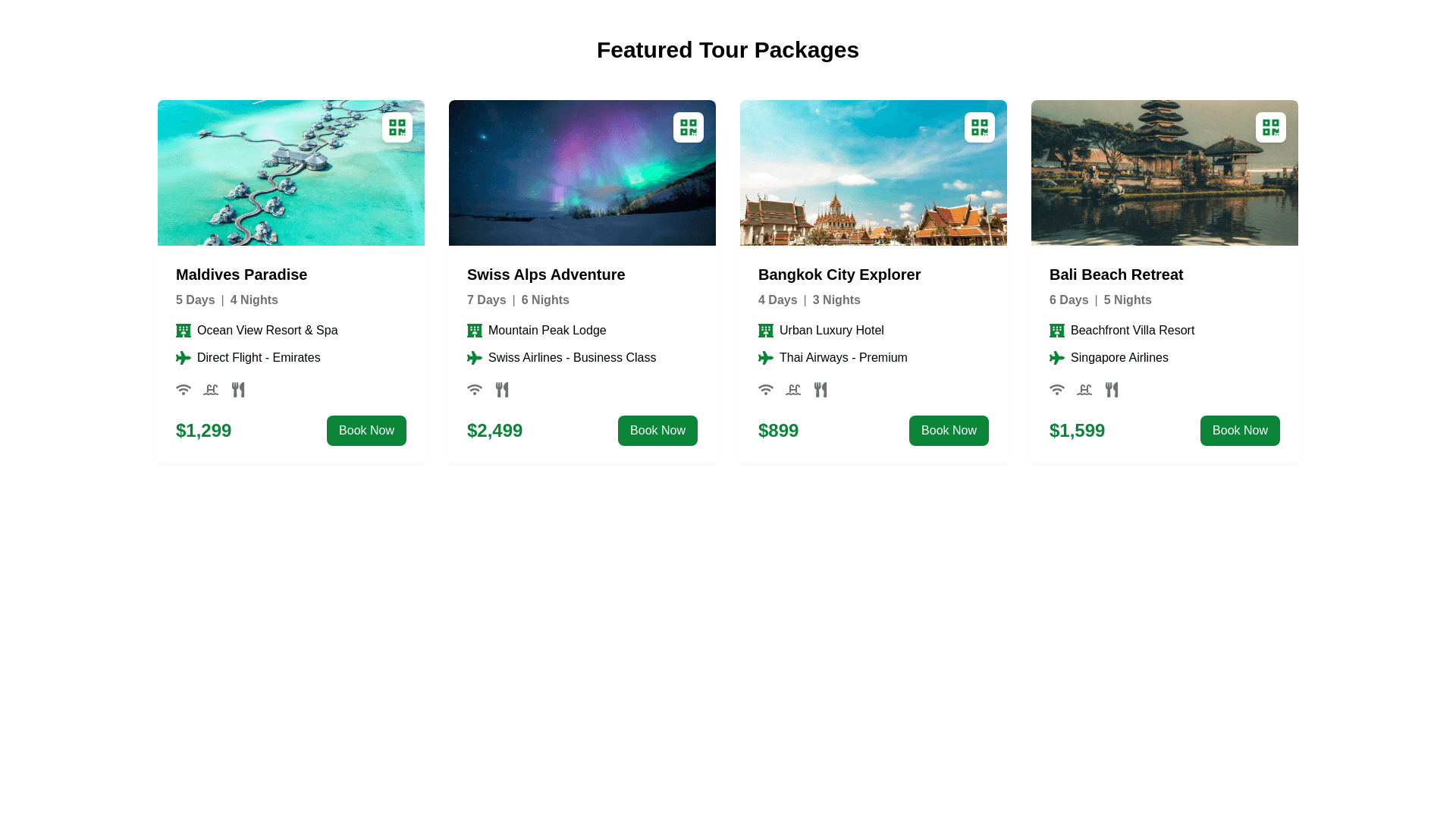This screenshot has height=819, width=1456.
Task: Click the swimming pool icon on Bangkok card
Action: (793, 390)
